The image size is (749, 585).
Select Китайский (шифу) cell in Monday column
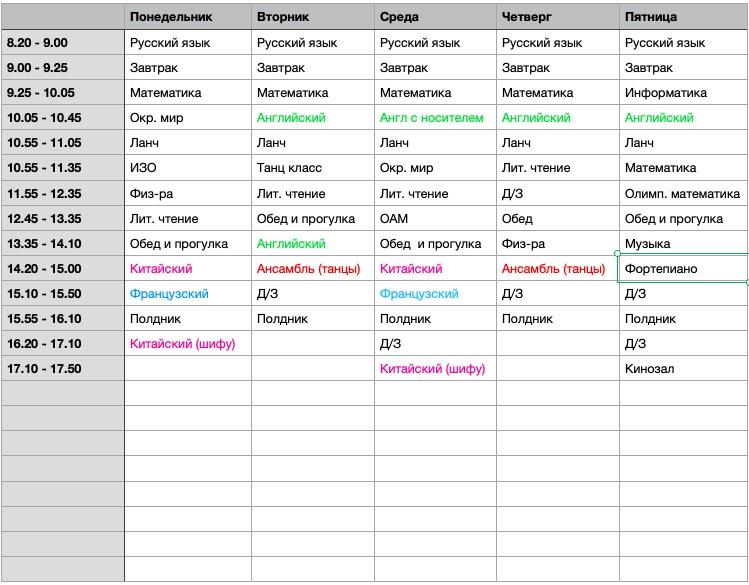(x=187, y=344)
